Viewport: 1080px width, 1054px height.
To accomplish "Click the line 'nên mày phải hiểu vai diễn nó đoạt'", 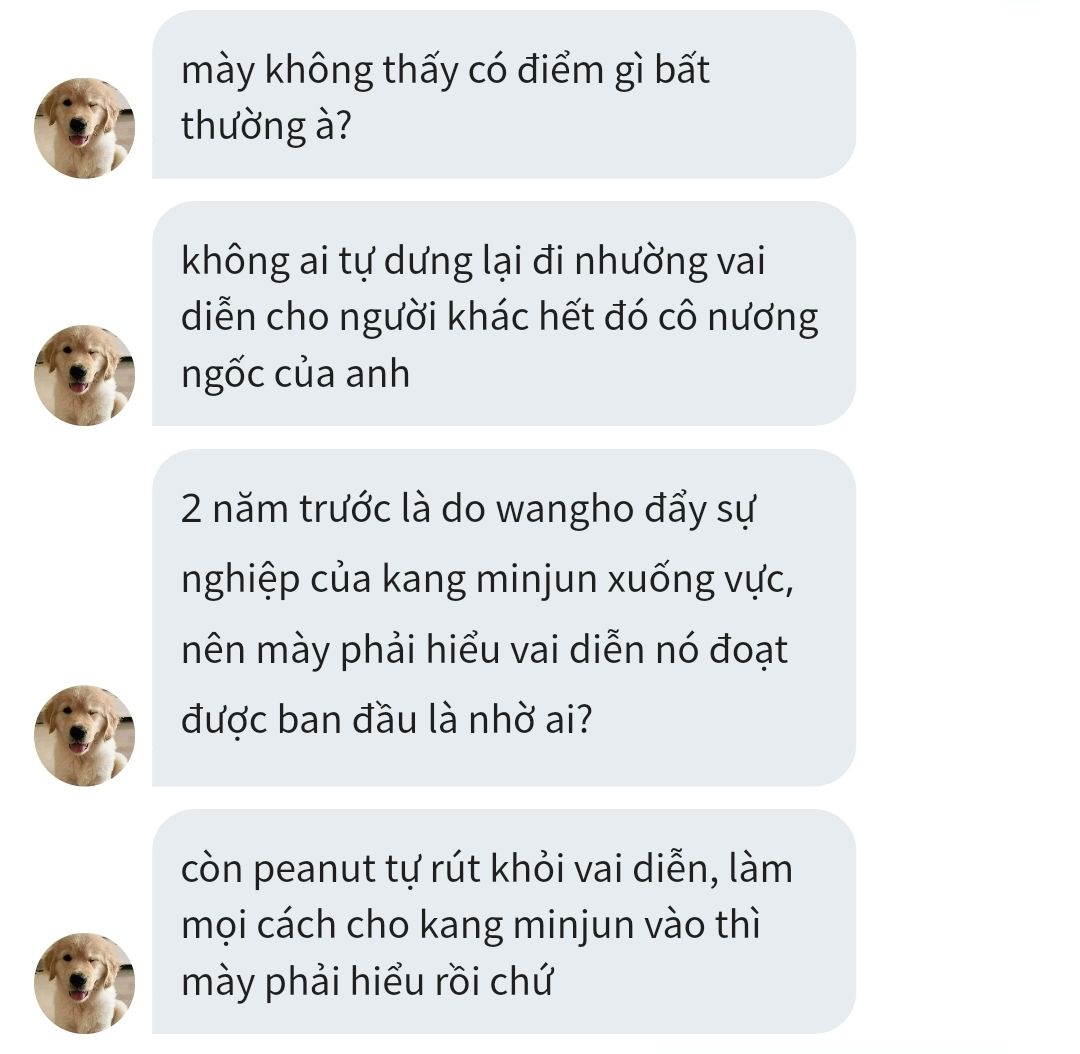I will pyautogui.click(x=484, y=652).
